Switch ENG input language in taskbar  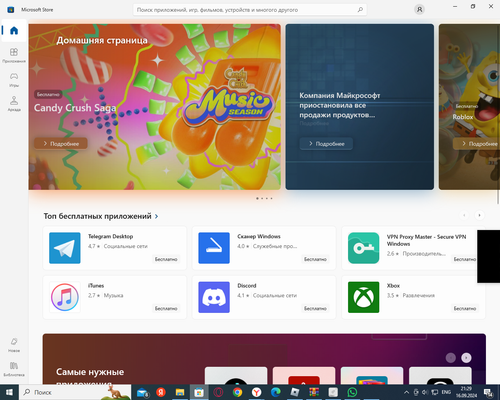click(x=446, y=392)
